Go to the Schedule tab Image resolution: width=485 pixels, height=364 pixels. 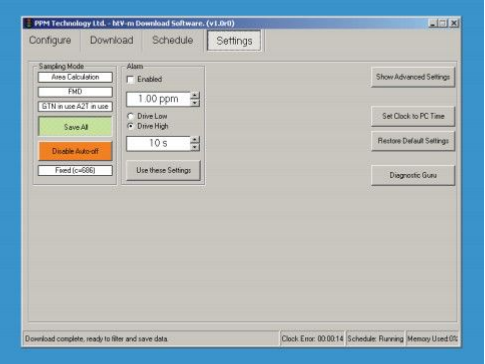click(x=173, y=40)
